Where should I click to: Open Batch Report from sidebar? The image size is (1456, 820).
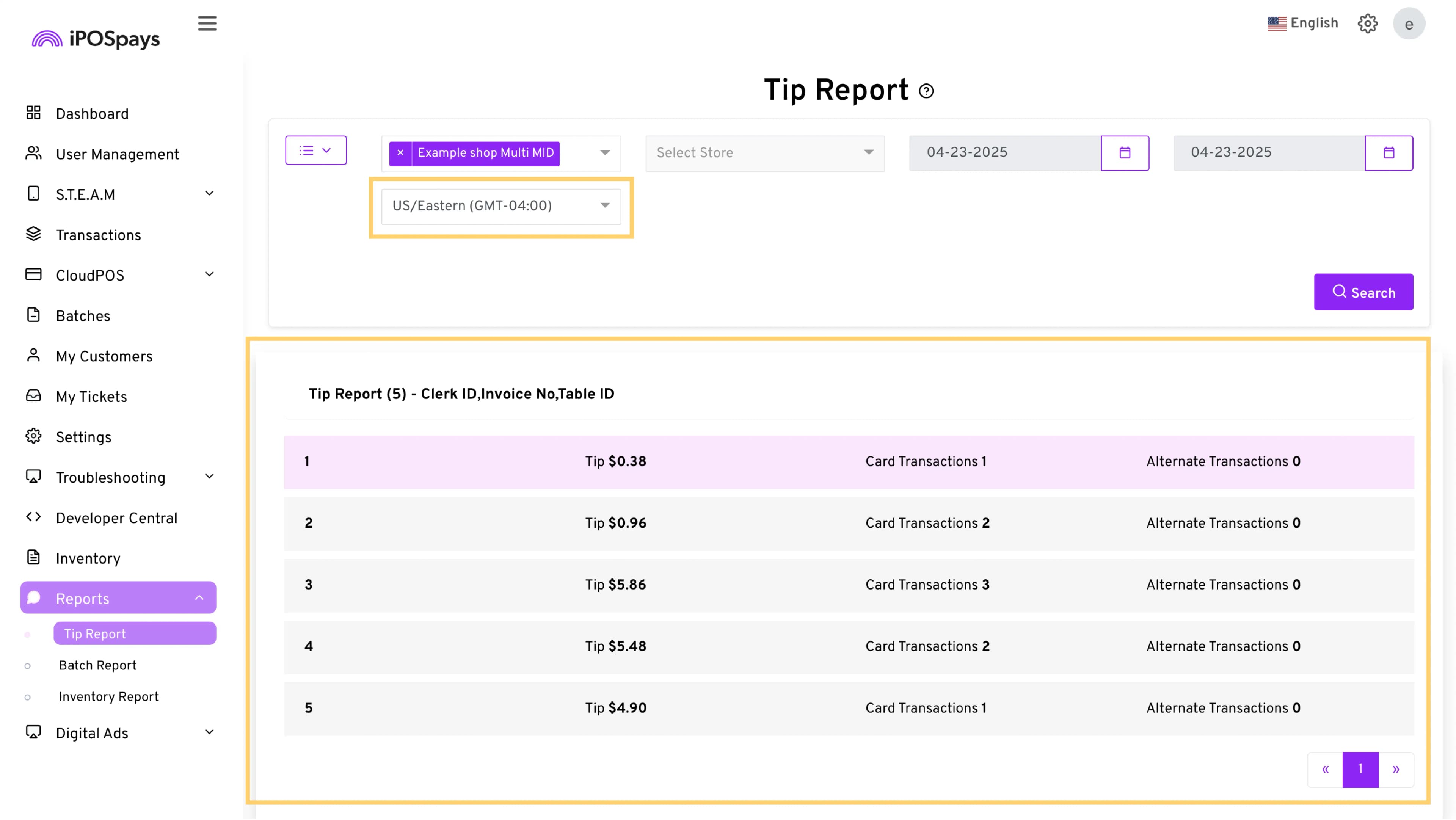(x=98, y=666)
